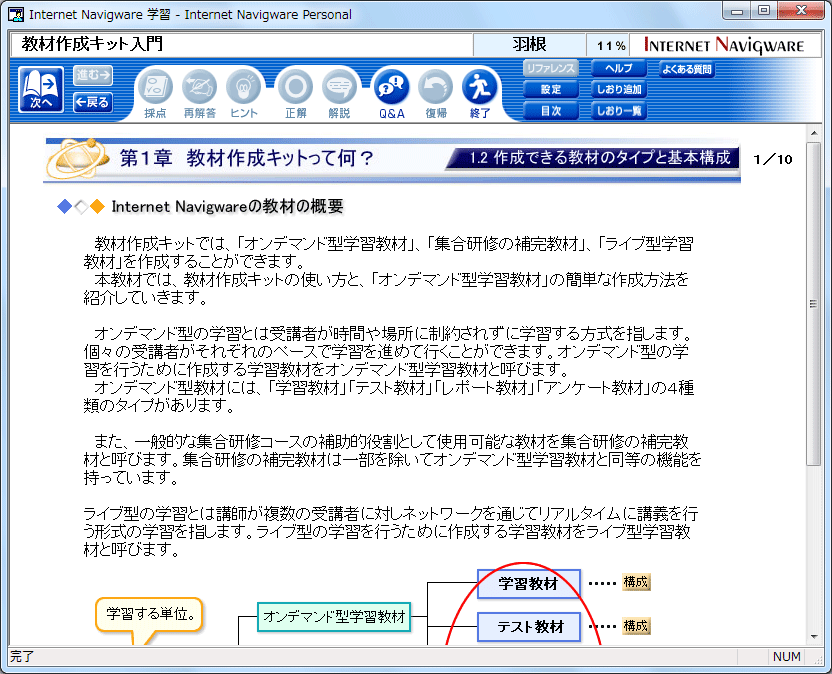Click the オンデマンド型学習教材 diagram box
Viewport: 832px width, 674px height.
334,617
